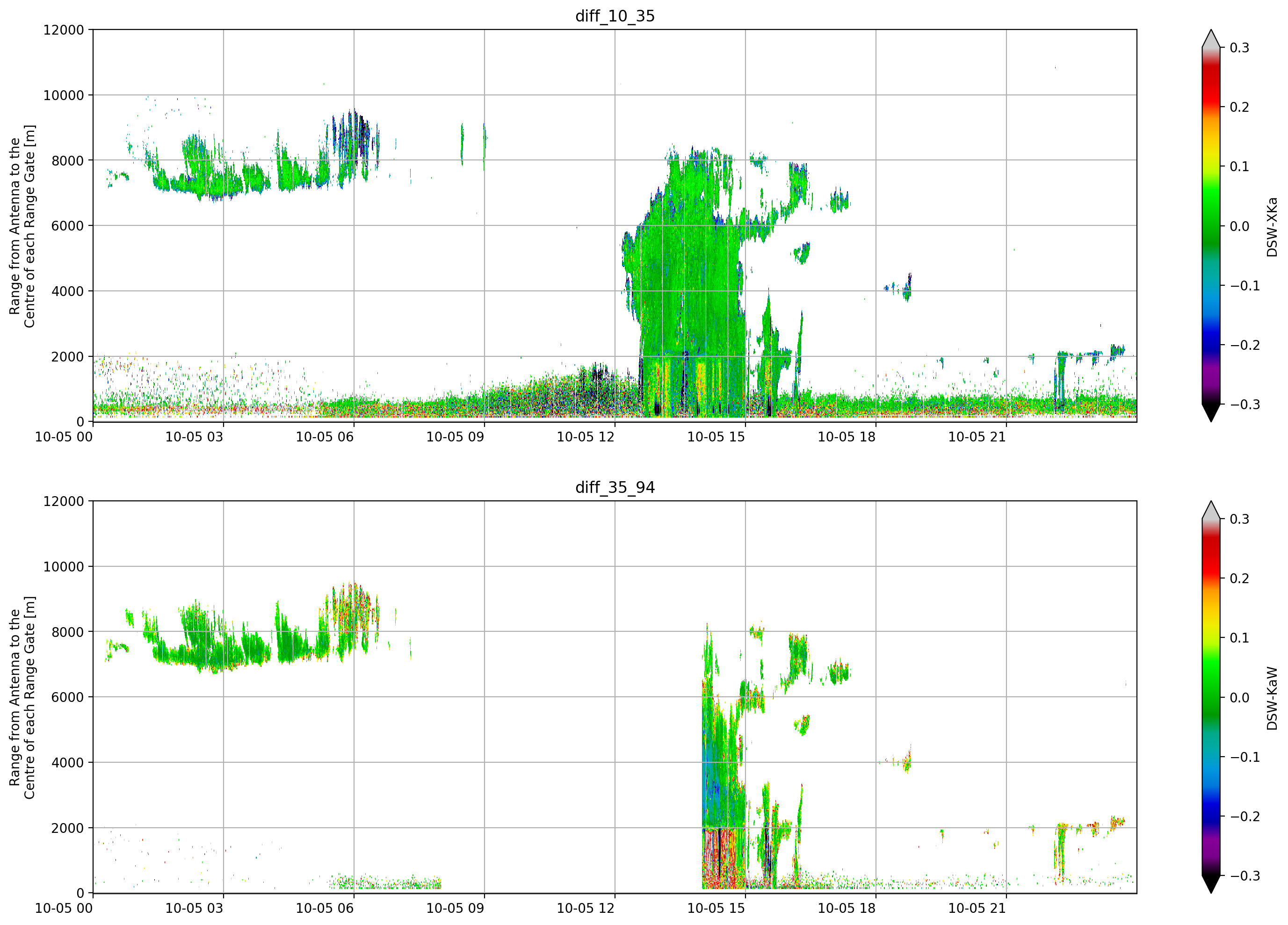The image size is (1288, 925).
Task: Select the "0.0" tick on the DSW-XKa colorbar
Action: [x=1240, y=226]
